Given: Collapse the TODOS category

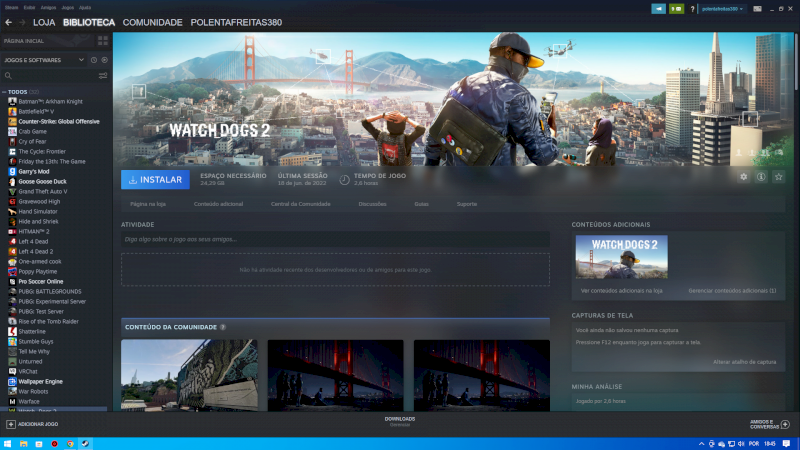Looking at the screenshot, I should point(4,92).
